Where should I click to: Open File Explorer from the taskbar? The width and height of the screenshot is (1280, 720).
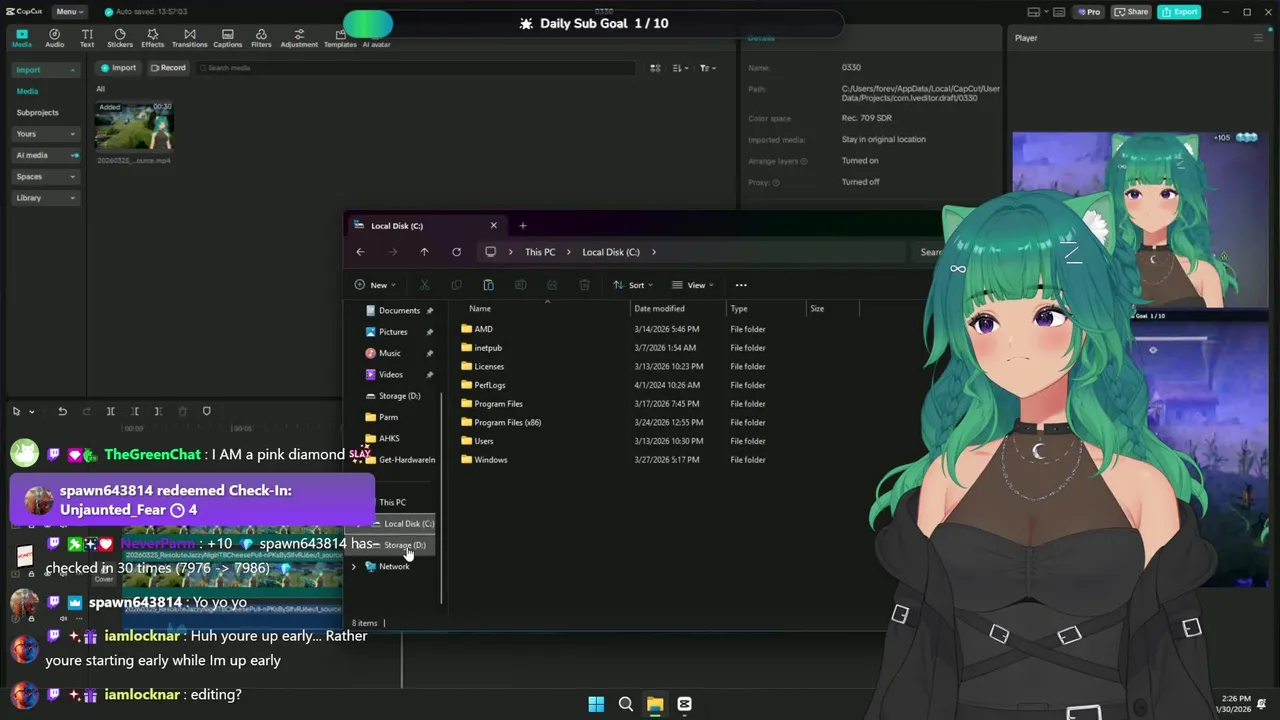[655, 704]
